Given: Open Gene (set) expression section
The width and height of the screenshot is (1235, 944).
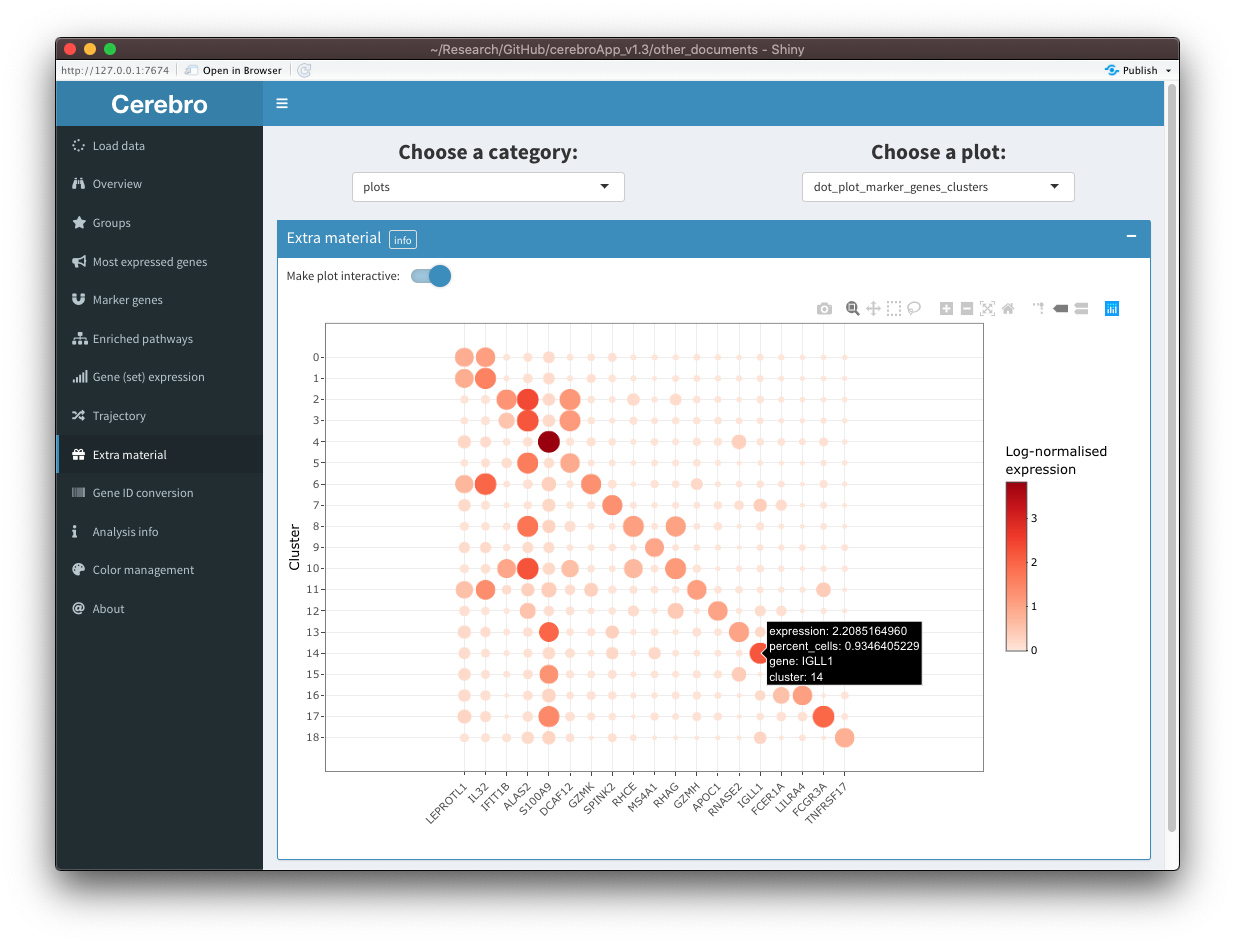Looking at the screenshot, I should tap(159, 377).
